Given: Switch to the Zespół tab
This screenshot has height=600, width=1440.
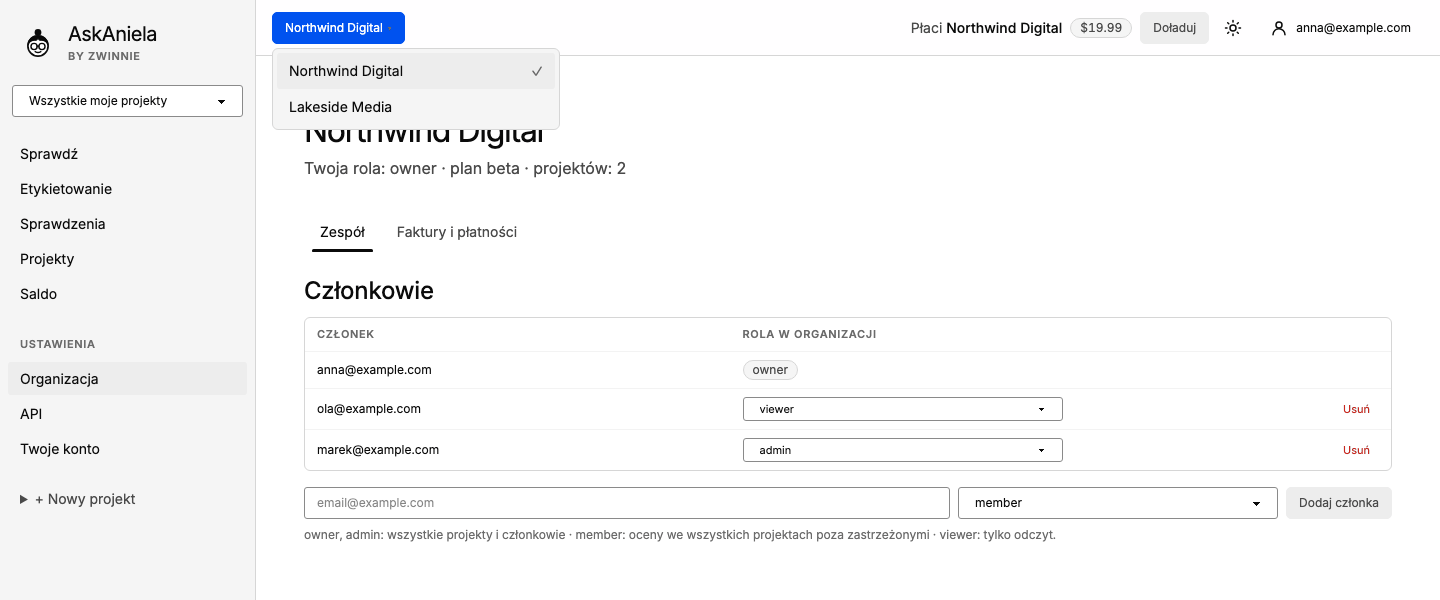Looking at the screenshot, I should (342, 232).
